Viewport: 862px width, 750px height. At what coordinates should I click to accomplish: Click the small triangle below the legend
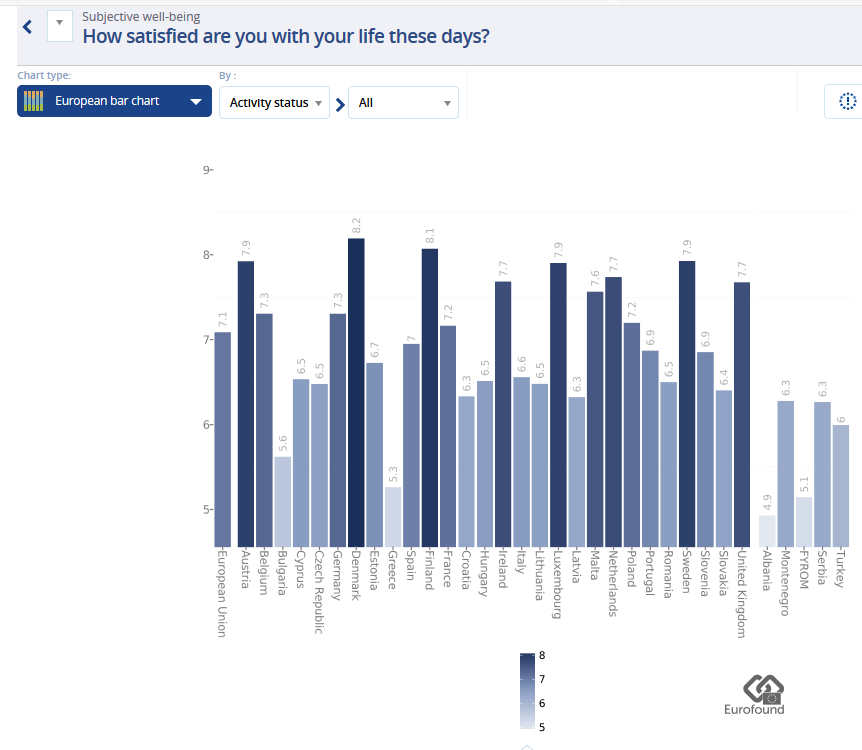click(x=527, y=746)
